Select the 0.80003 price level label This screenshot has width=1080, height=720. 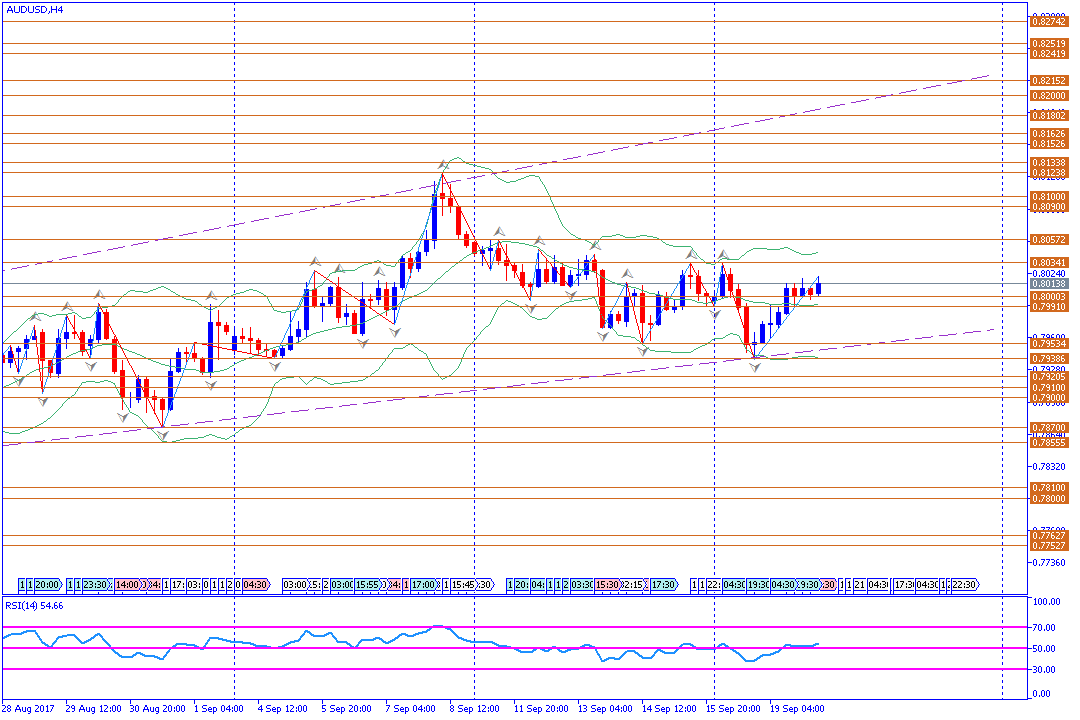tap(1049, 297)
